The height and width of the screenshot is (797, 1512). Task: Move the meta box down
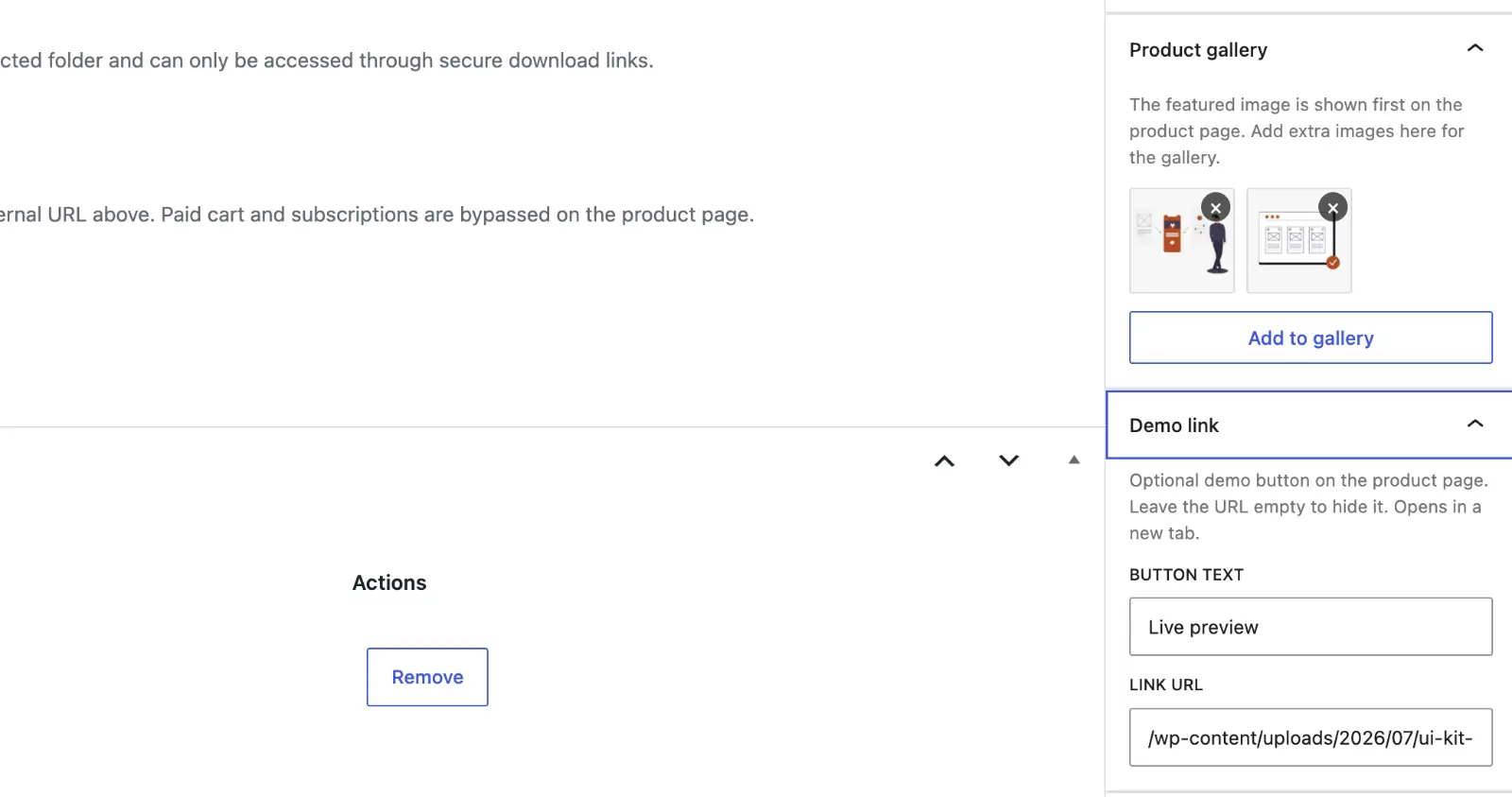coord(1009,461)
